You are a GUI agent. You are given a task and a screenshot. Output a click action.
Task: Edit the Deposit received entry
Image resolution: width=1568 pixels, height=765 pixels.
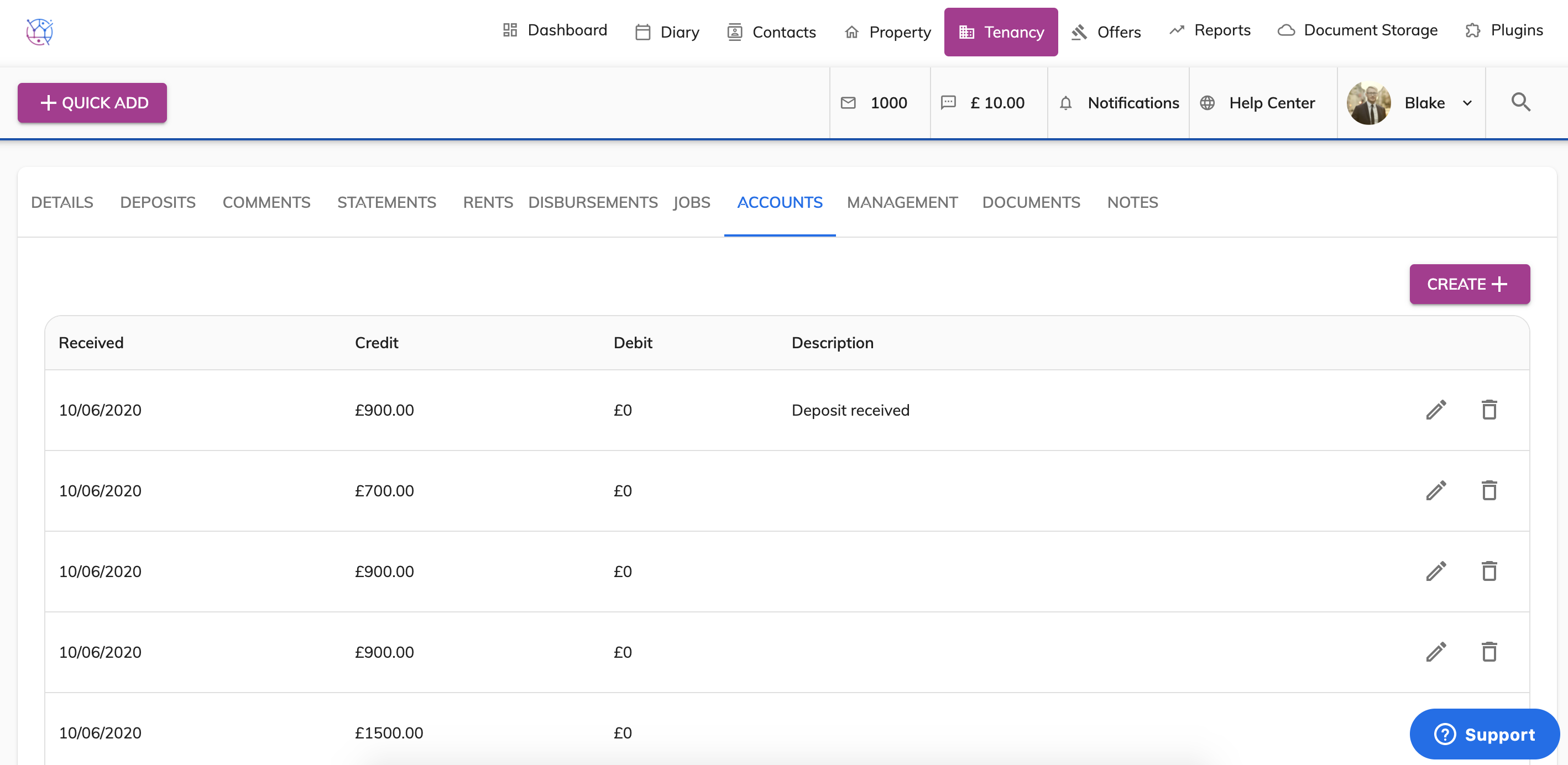(1436, 410)
